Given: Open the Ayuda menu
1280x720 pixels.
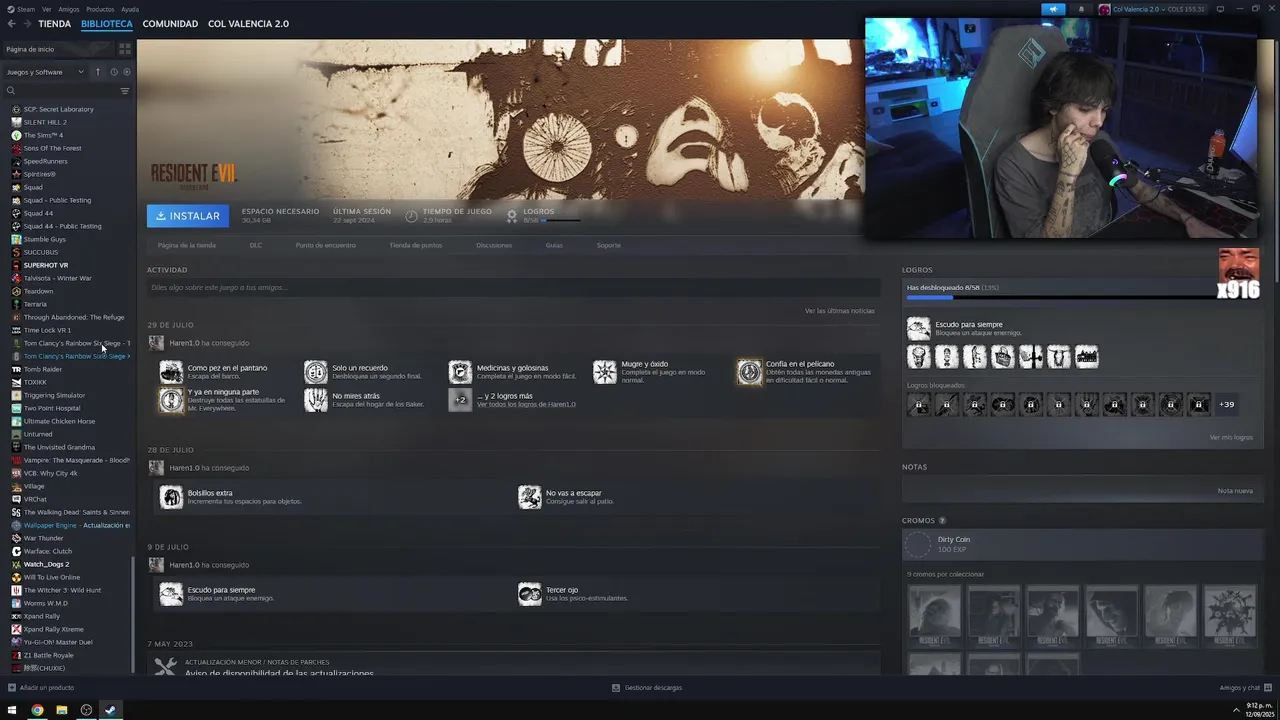Looking at the screenshot, I should pos(130,9).
